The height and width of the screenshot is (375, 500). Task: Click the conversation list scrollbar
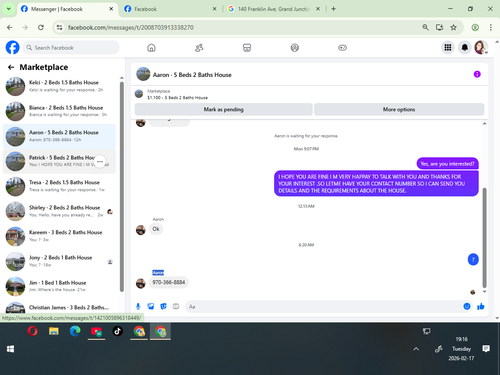(122, 187)
